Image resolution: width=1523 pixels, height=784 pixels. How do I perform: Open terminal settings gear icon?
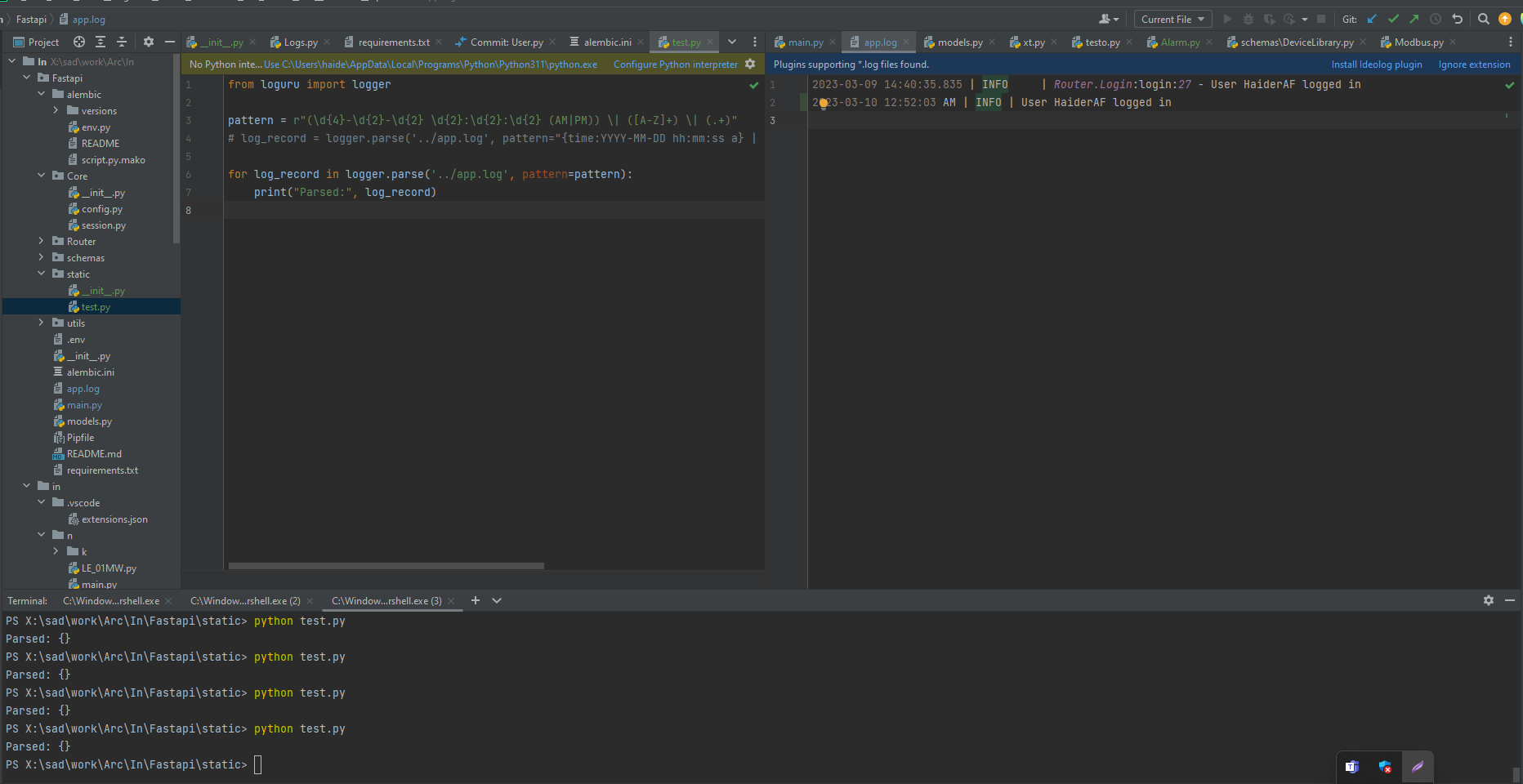click(x=1489, y=600)
